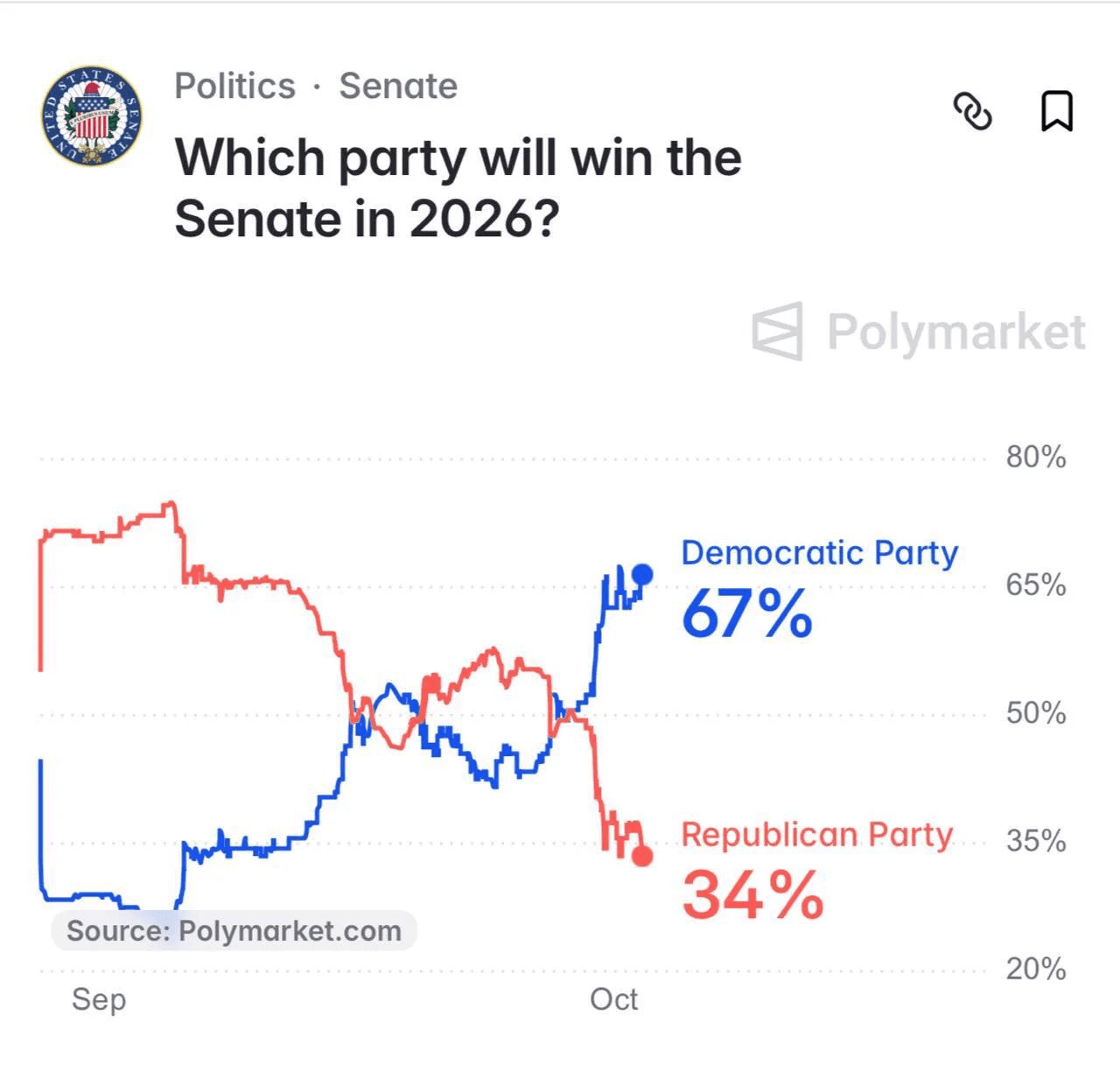Open the Politics category link
Viewport: 1120px width, 1072px height.
click(x=234, y=86)
